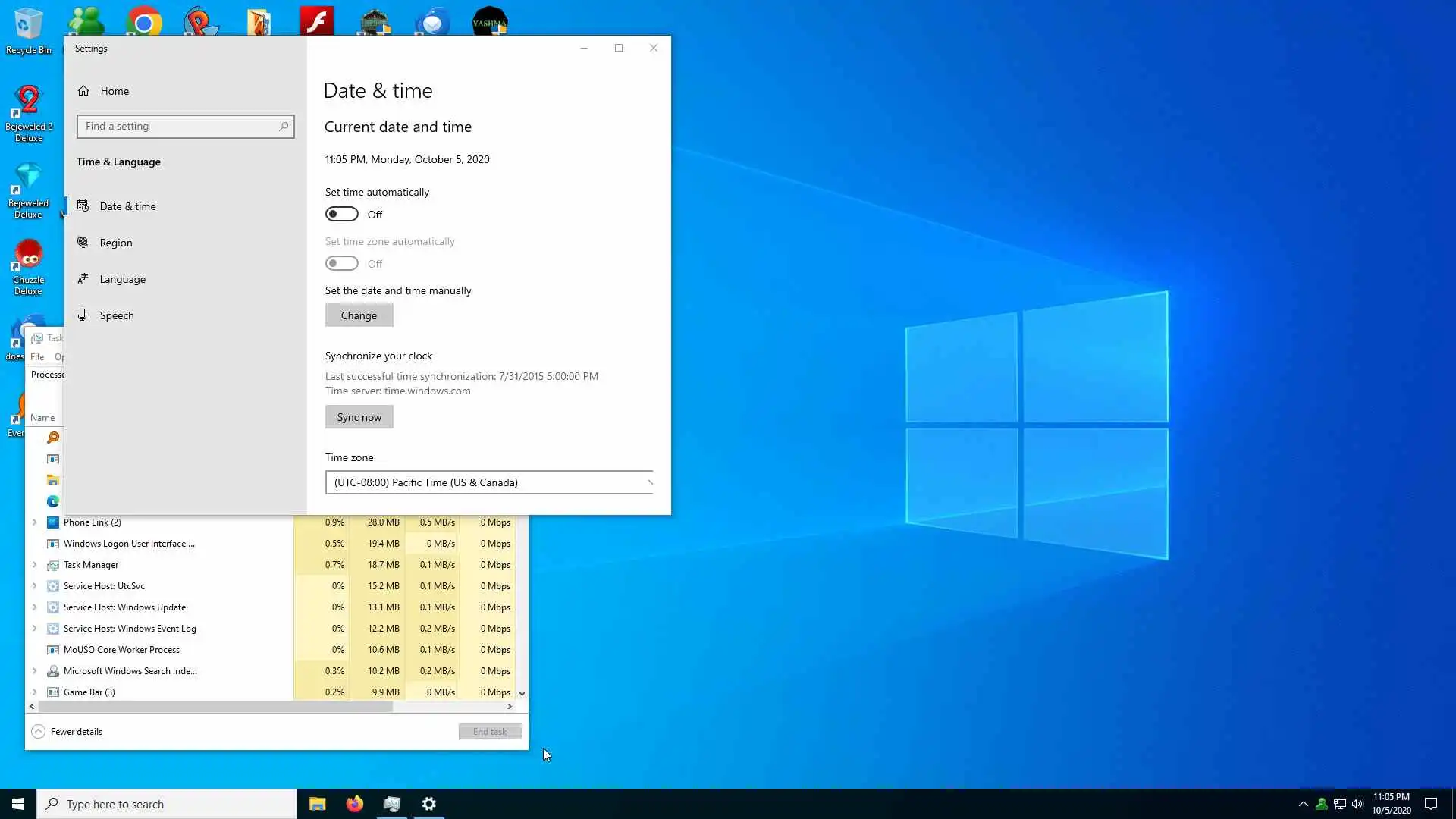
Task: Open Firefox from the taskbar
Action: (x=354, y=804)
